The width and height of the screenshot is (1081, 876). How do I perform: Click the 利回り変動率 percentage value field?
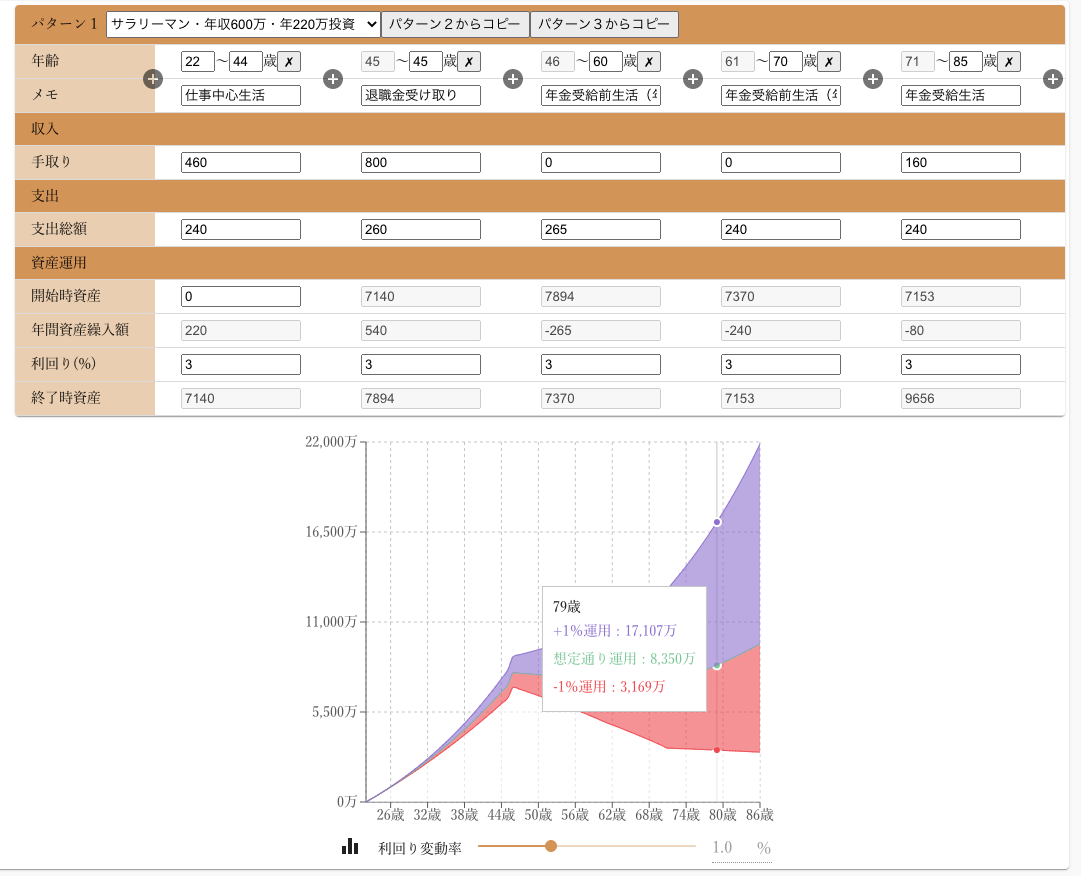(x=731, y=848)
